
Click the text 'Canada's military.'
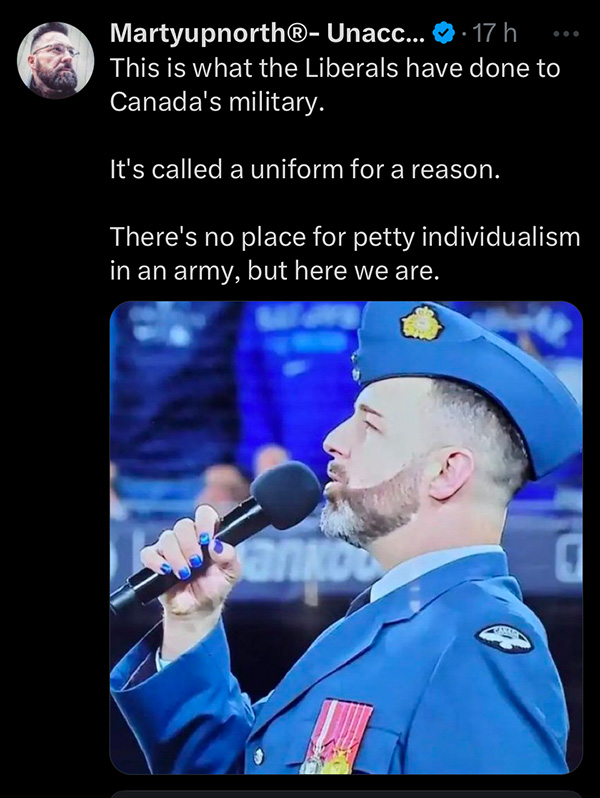[217, 101]
